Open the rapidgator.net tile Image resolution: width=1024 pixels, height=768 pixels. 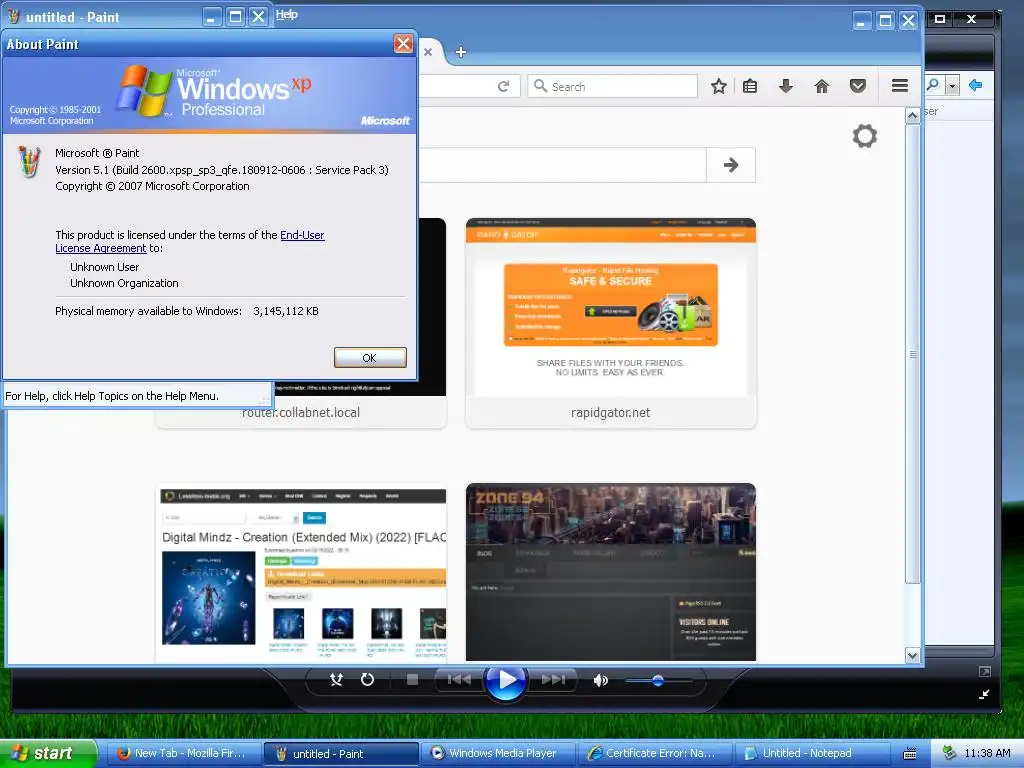[x=611, y=323]
